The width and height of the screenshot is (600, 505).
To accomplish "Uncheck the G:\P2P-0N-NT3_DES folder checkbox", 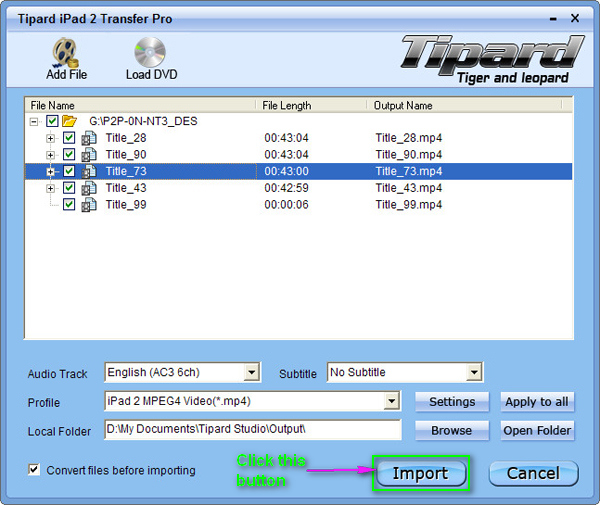I will [x=52, y=121].
